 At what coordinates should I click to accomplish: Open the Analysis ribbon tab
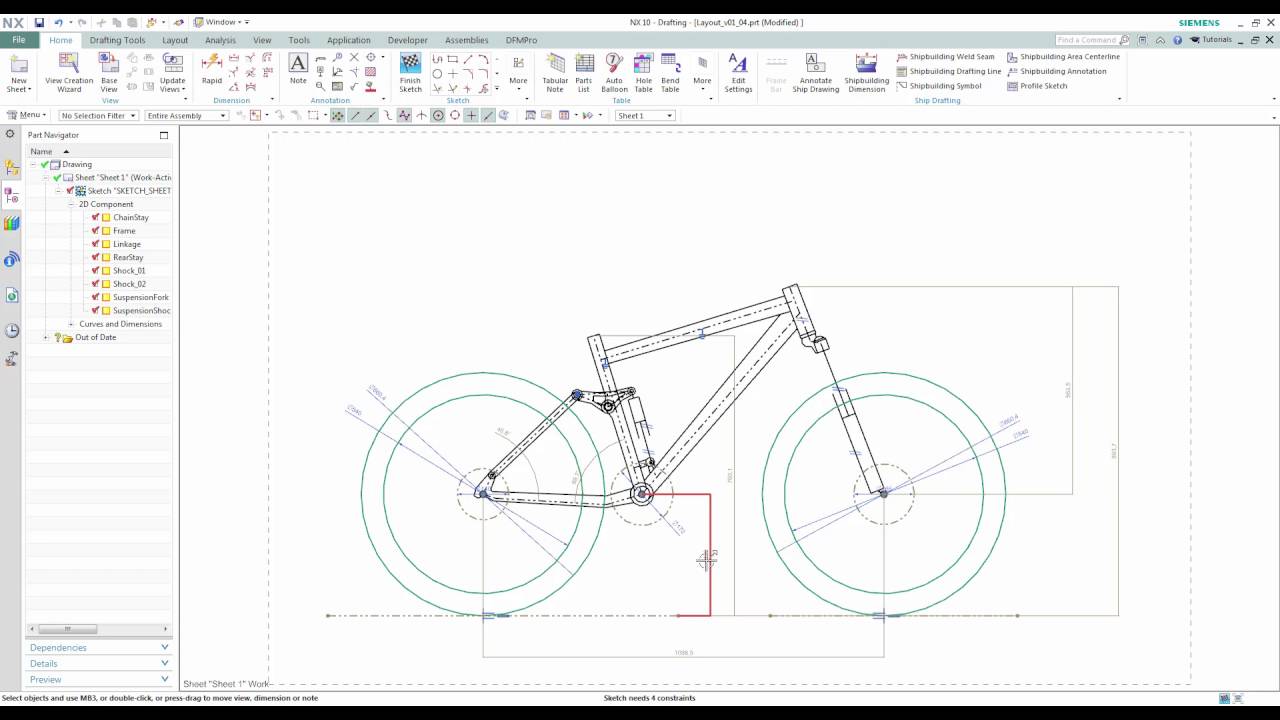(x=220, y=40)
